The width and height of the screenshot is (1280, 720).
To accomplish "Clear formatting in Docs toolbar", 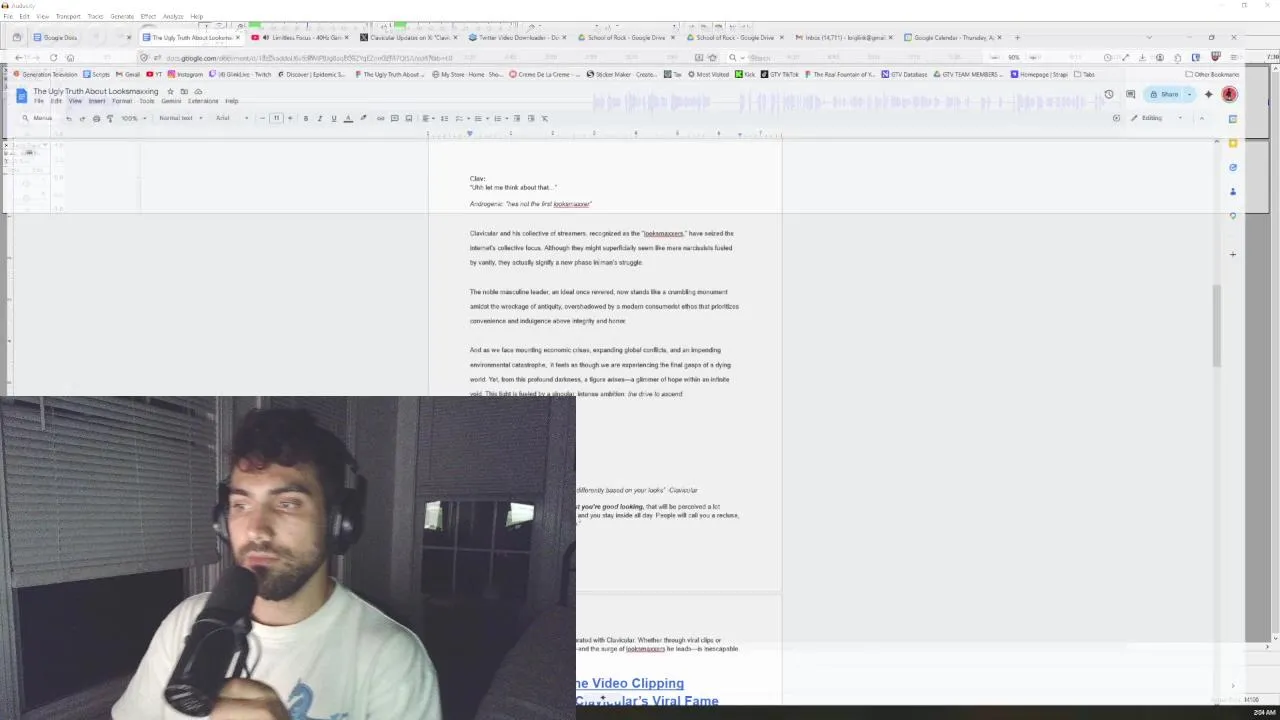I will pos(544,118).
